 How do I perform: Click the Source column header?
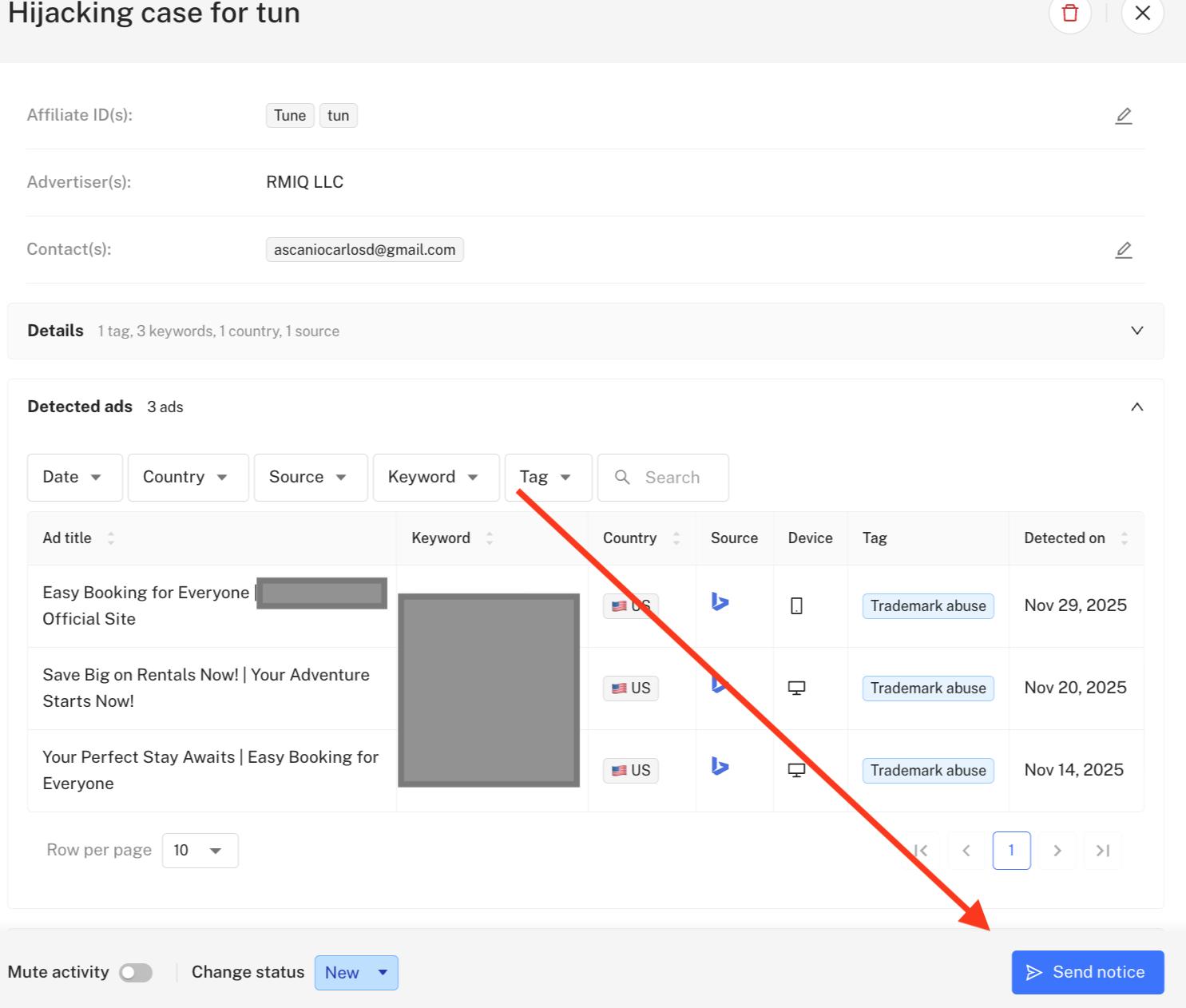(x=734, y=538)
